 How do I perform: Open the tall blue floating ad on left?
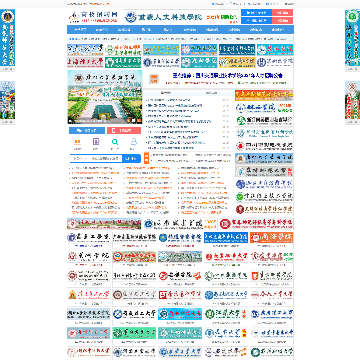(7, 38)
